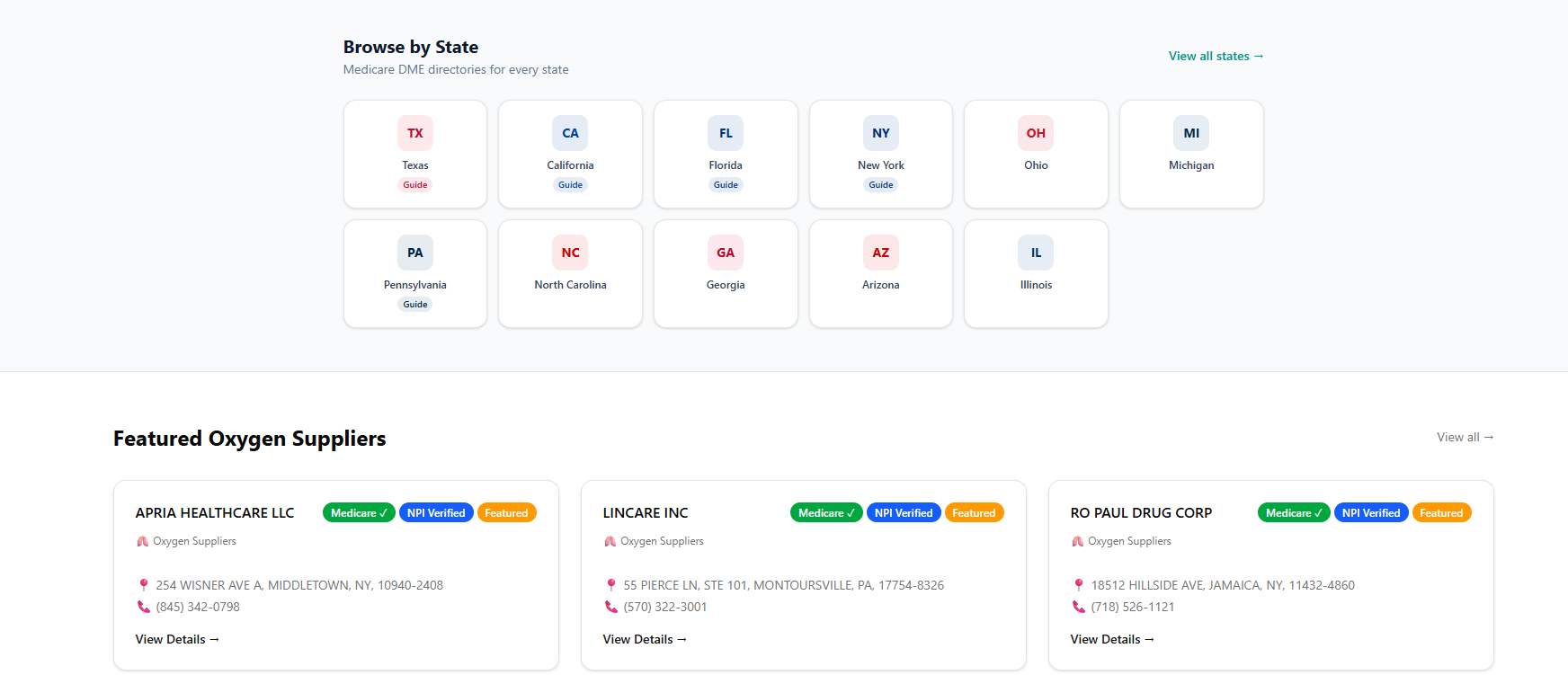Click the location pin beside 18512 HILLSIDE AVE address
1568x675 pixels.
click(1078, 585)
